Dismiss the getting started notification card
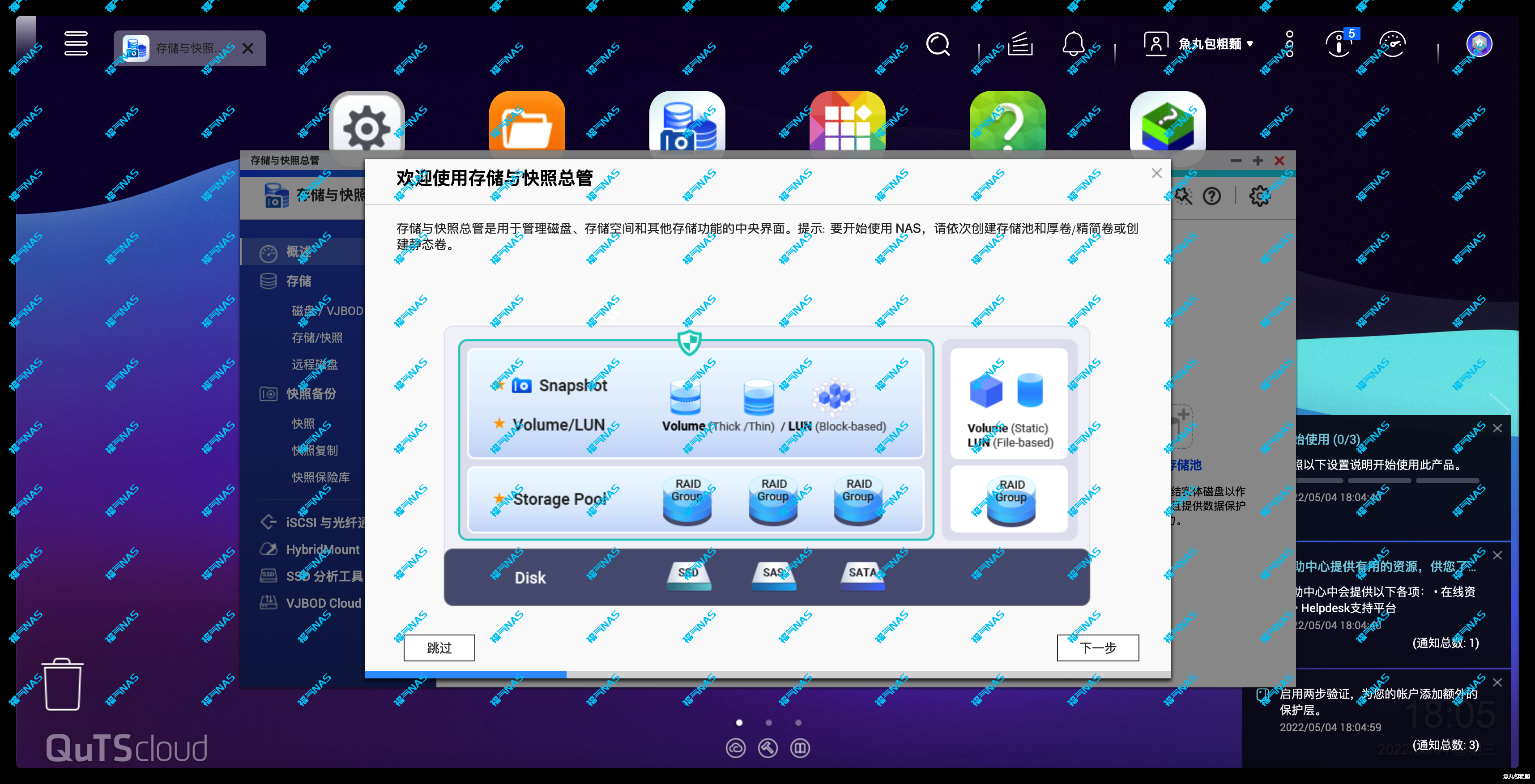The width and height of the screenshot is (1535, 784). click(x=1497, y=428)
